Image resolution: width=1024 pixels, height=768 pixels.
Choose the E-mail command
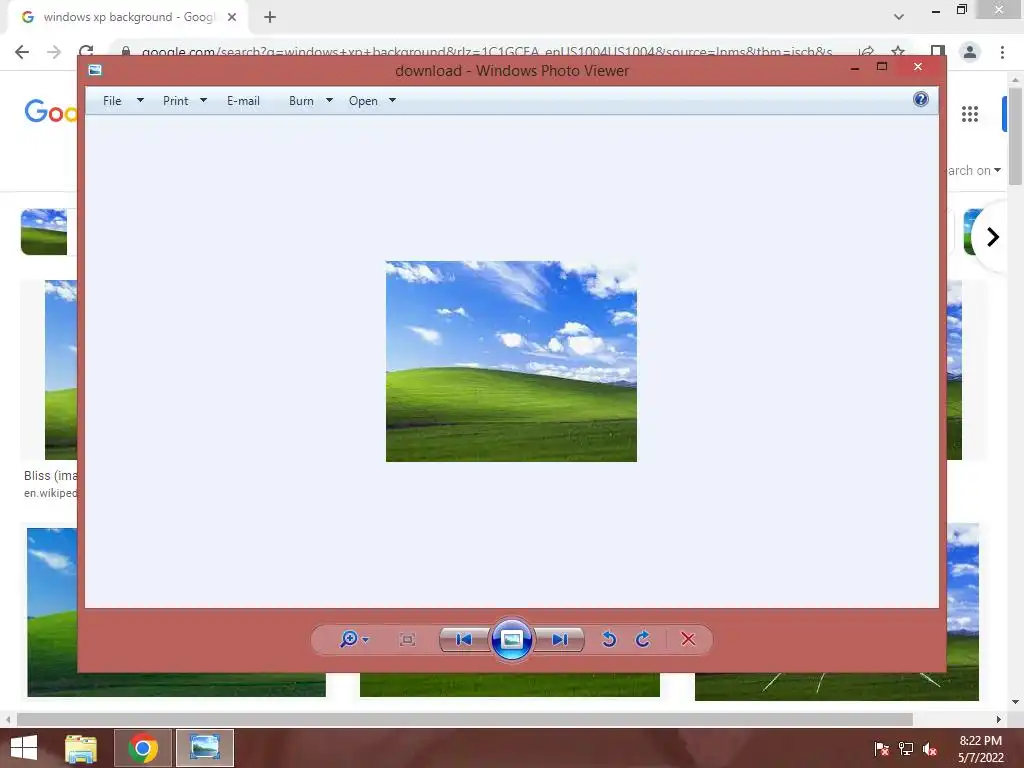(x=243, y=101)
